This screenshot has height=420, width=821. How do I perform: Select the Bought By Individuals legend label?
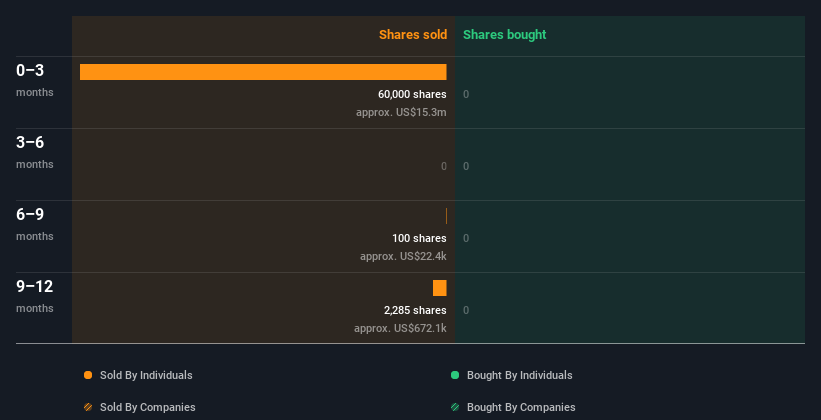(519, 375)
